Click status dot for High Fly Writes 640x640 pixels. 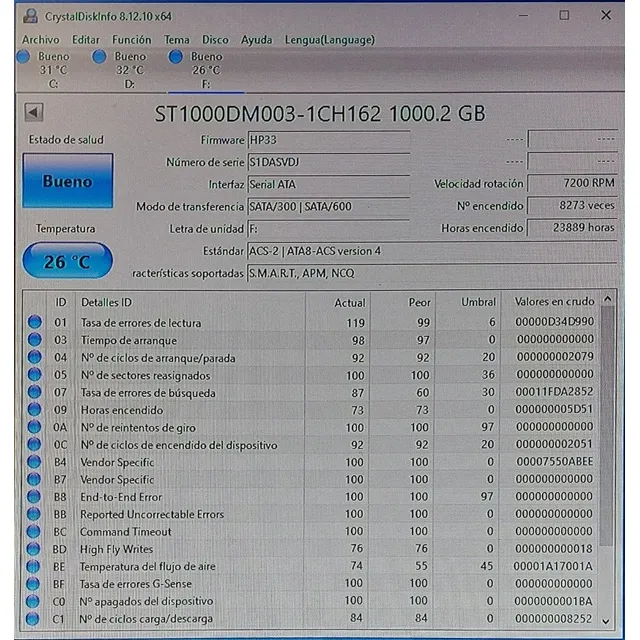33,549
